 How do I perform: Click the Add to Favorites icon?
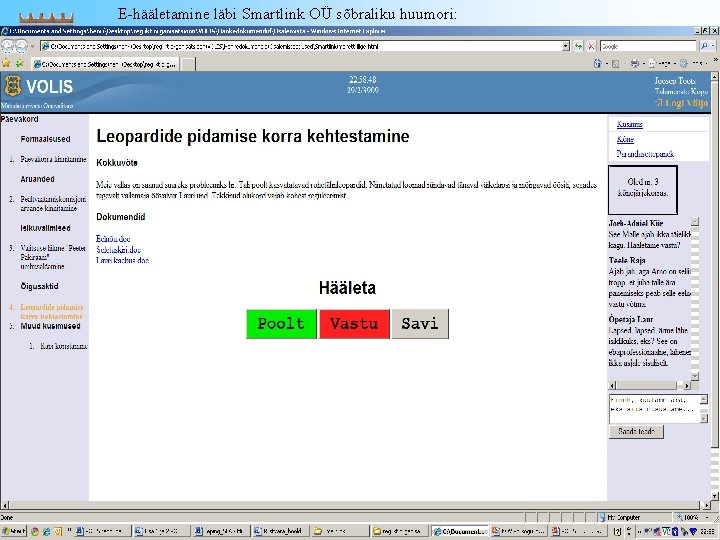point(19,63)
